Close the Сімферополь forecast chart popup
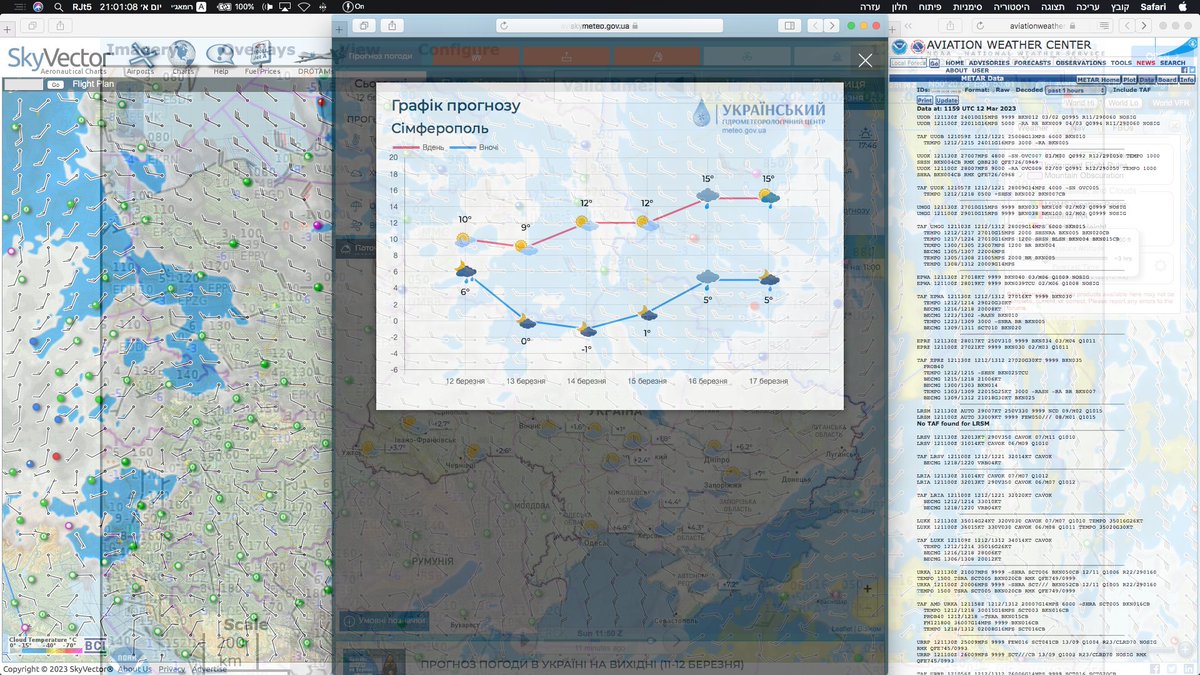Image resolution: width=1200 pixels, height=675 pixels. pyautogui.click(x=865, y=60)
